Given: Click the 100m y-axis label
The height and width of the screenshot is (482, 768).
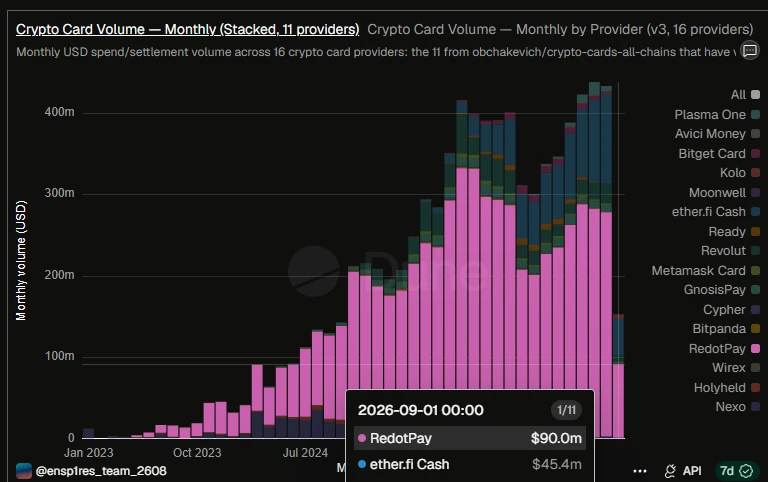Looking at the screenshot, I should point(60,356).
